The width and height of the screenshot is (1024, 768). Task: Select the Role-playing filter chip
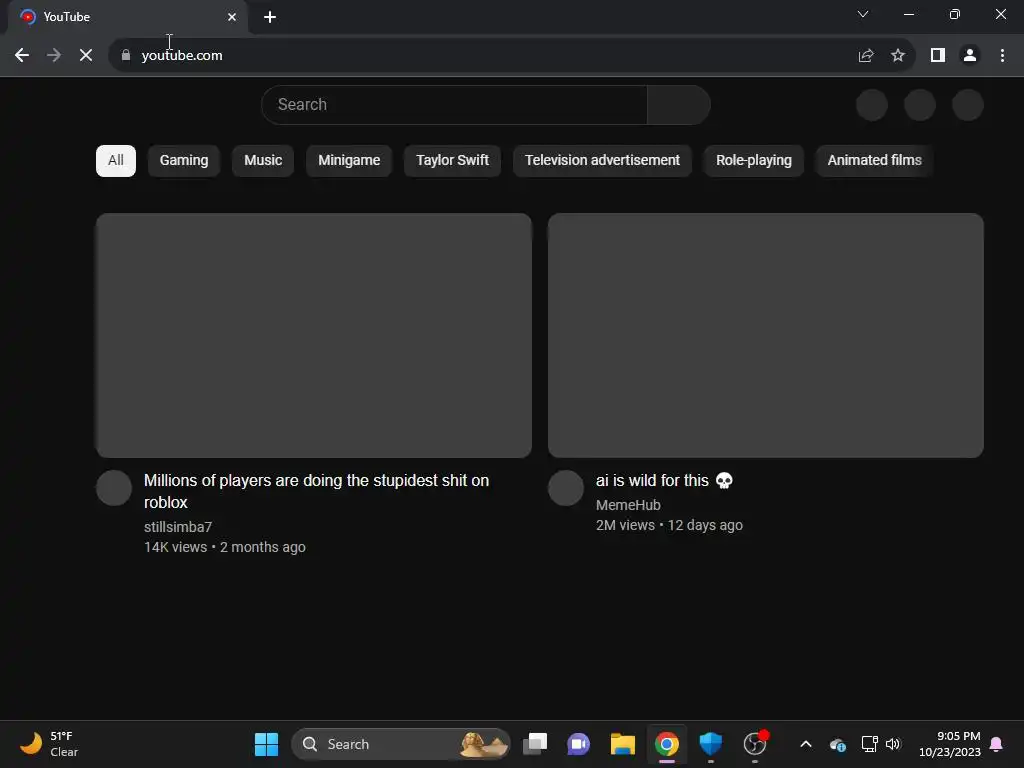(754, 161)
